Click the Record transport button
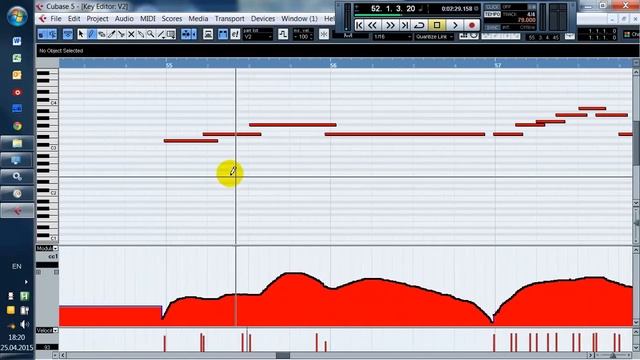This screenshot has width=640, height=360. coord(472,25)
